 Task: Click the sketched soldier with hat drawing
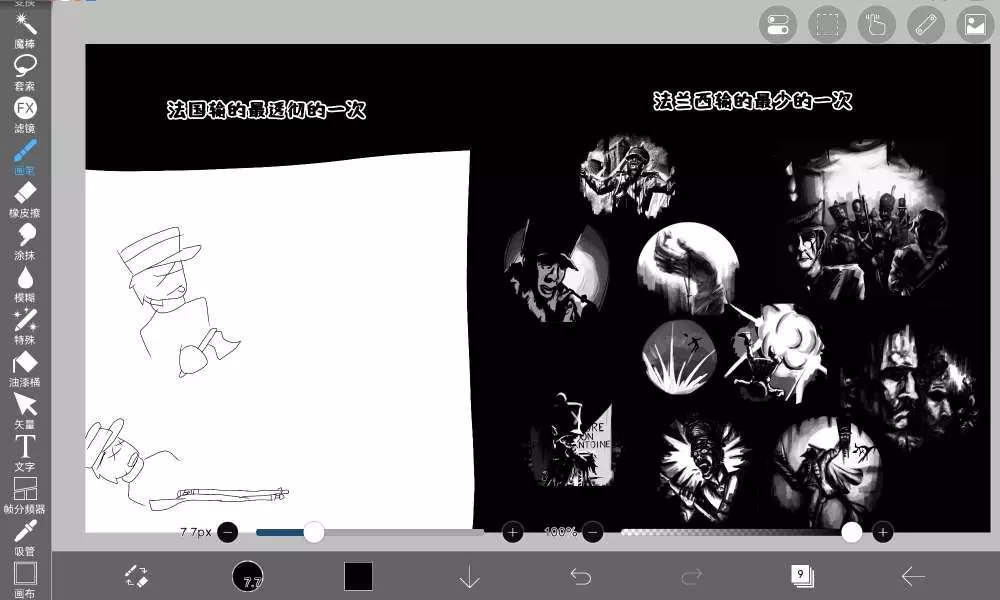coord(177,301)
